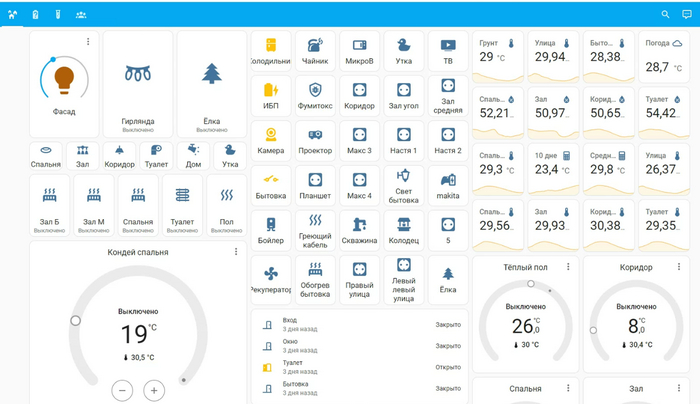Image resolution: width=700 pixels, height=404 pixels.
Task: Switch to the people dashboard tab
Action: pos(81,14)
